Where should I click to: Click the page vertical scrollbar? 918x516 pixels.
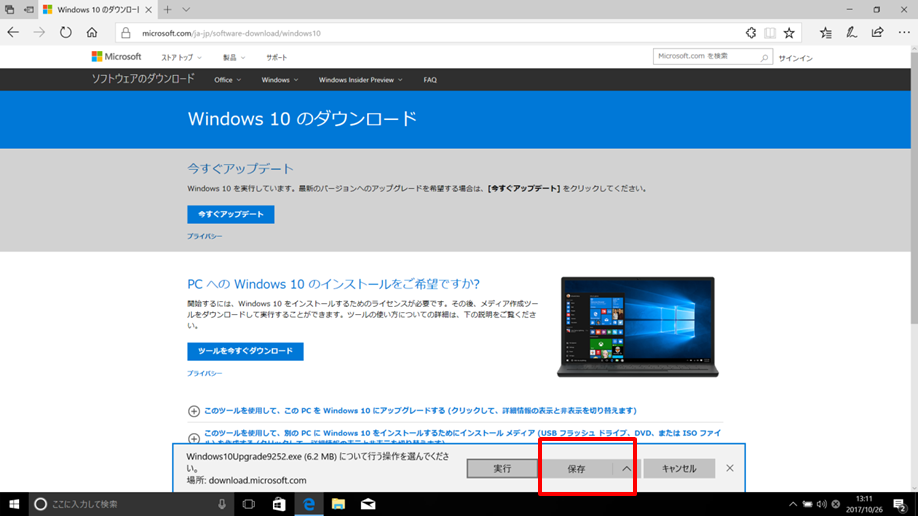pos(914,187)
